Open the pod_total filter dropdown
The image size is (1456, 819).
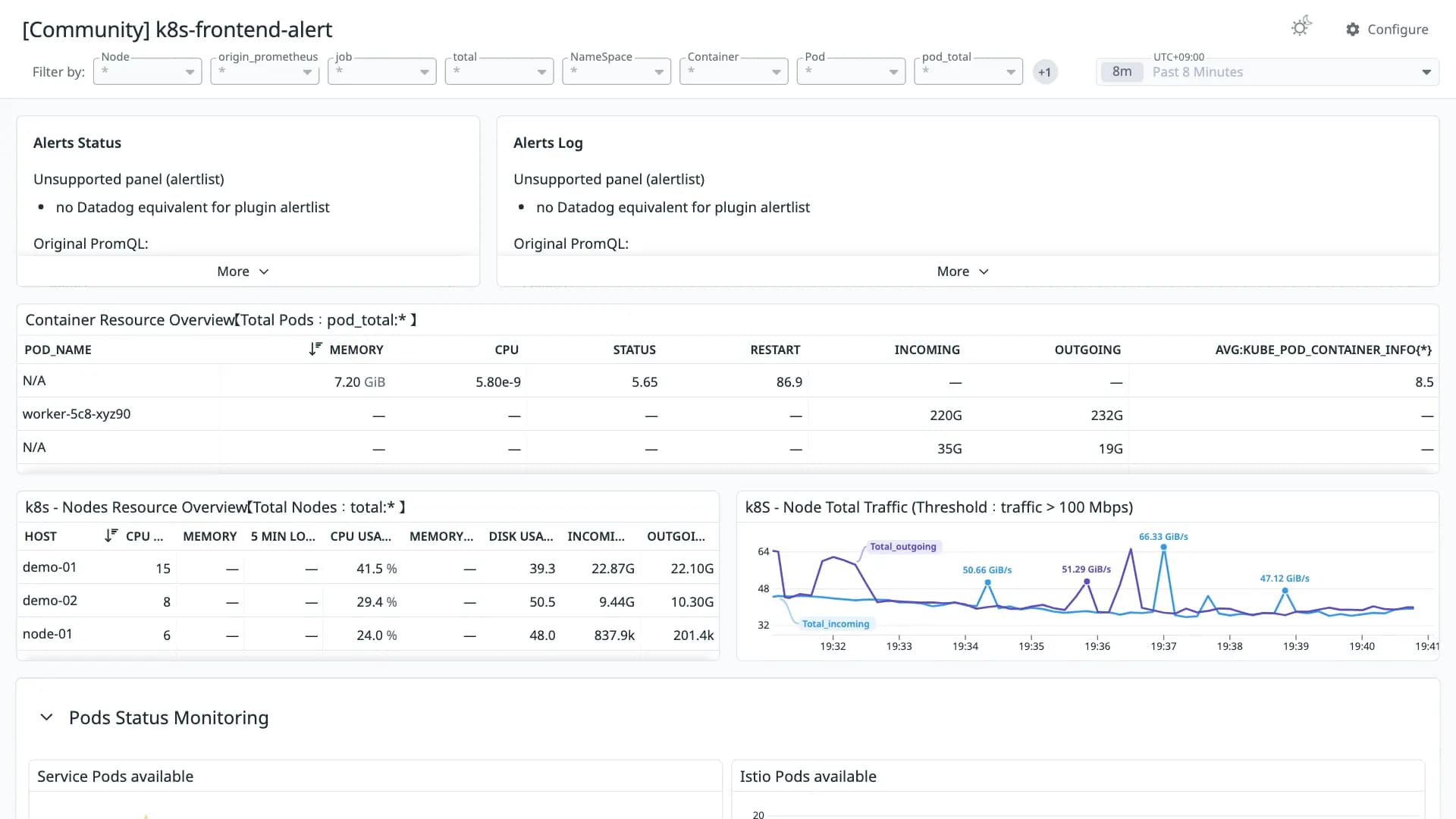[968, 71]
